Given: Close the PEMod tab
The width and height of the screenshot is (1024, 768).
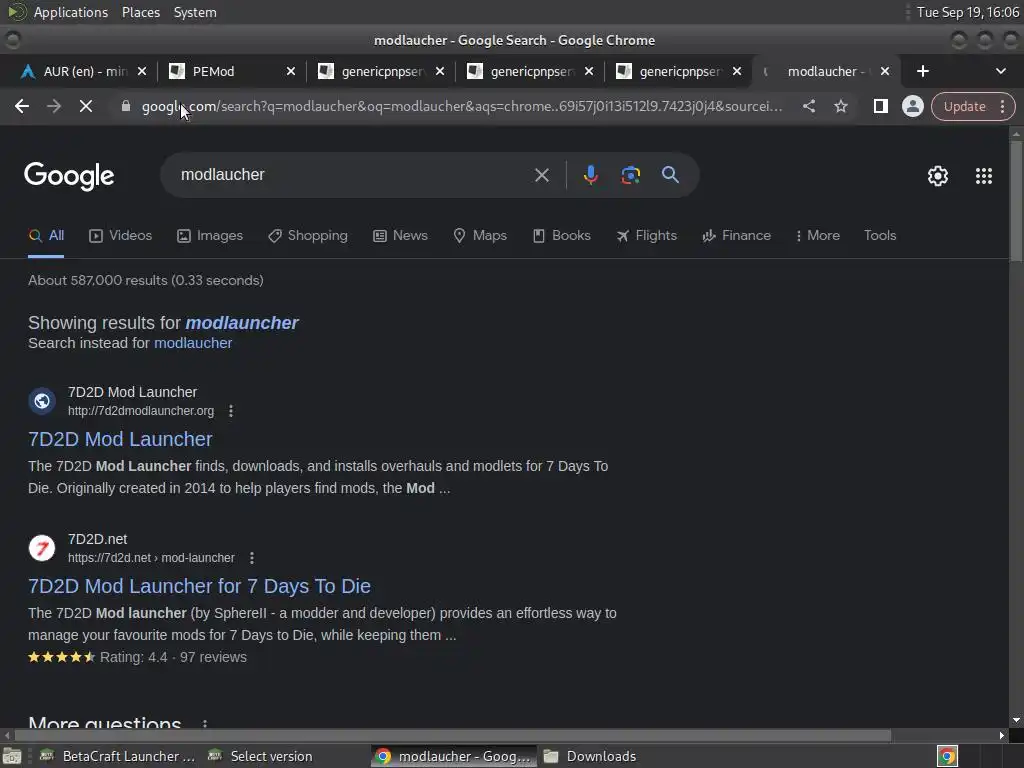Looking at the screenshot, I should coord(291,71).
